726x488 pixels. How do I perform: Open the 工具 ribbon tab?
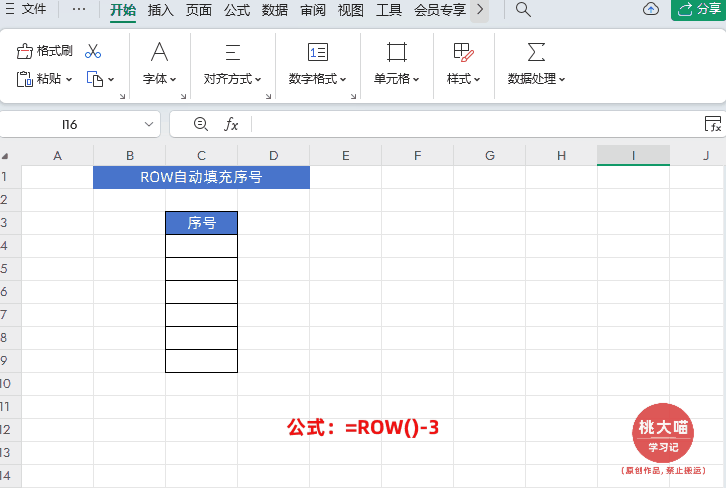coord(389,10)
